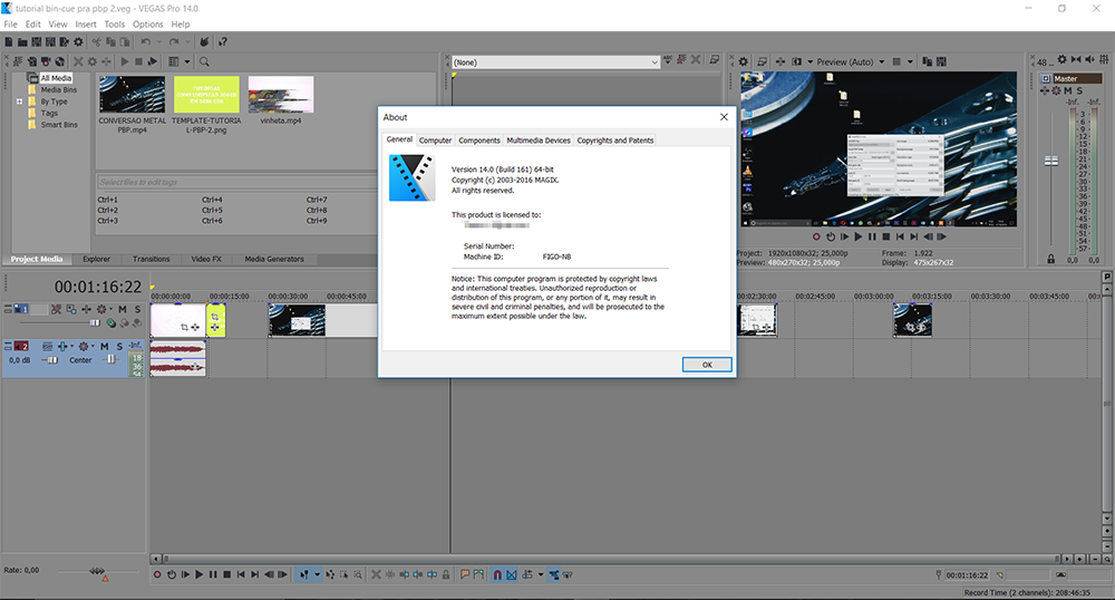The image size is (1115, 600).
Task: Open the File menu
Action: tap(11, 24)
